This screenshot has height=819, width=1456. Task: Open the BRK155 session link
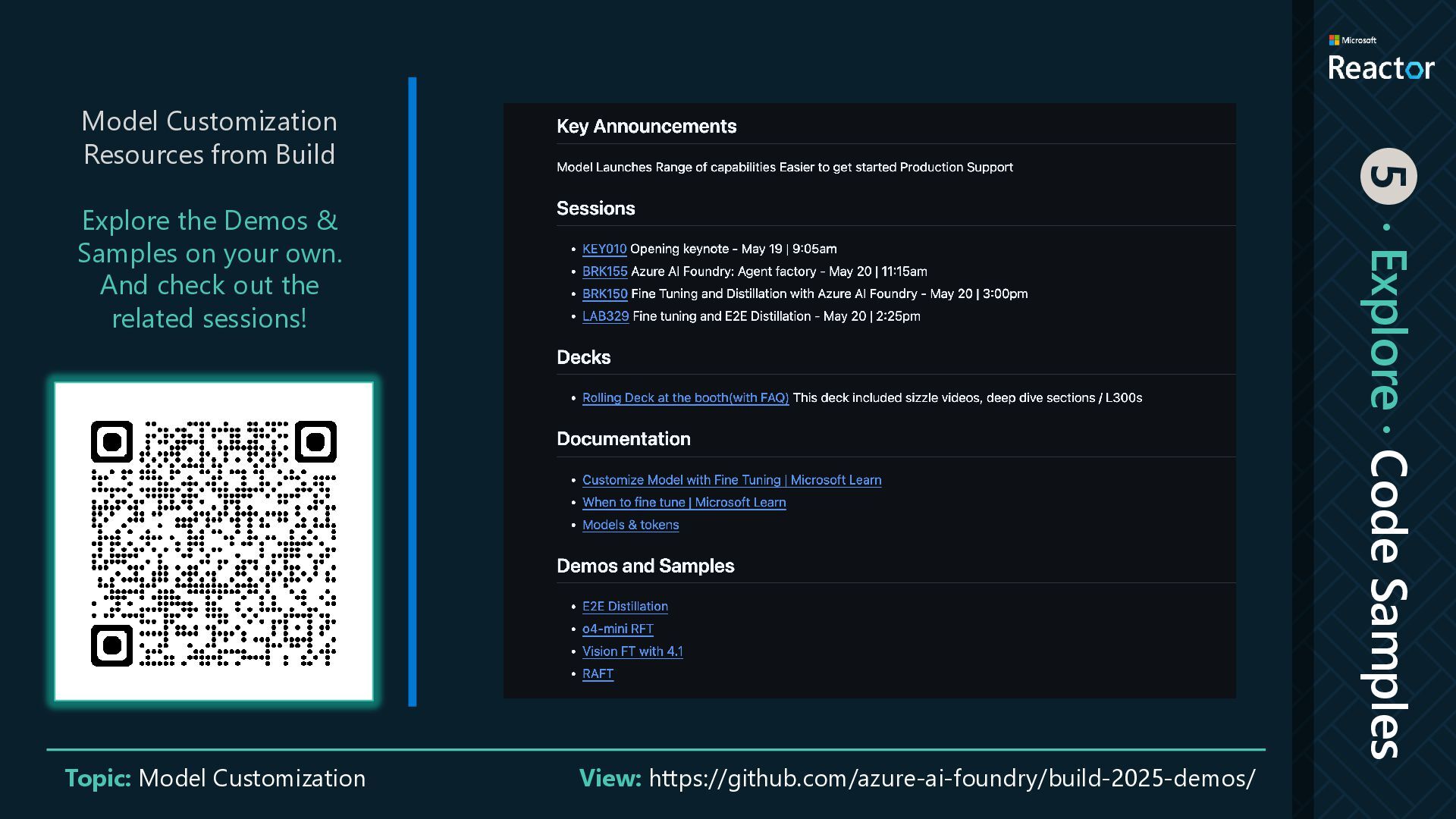coord(604,271)
